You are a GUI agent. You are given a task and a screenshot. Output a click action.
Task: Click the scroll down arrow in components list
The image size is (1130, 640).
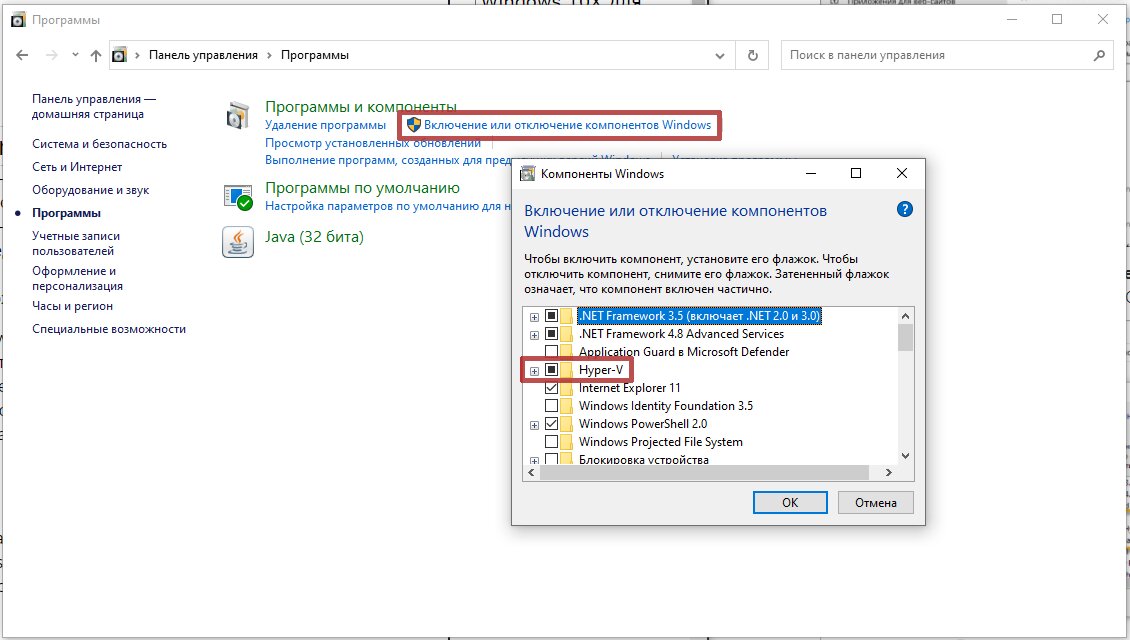click(x=905, y=455)
